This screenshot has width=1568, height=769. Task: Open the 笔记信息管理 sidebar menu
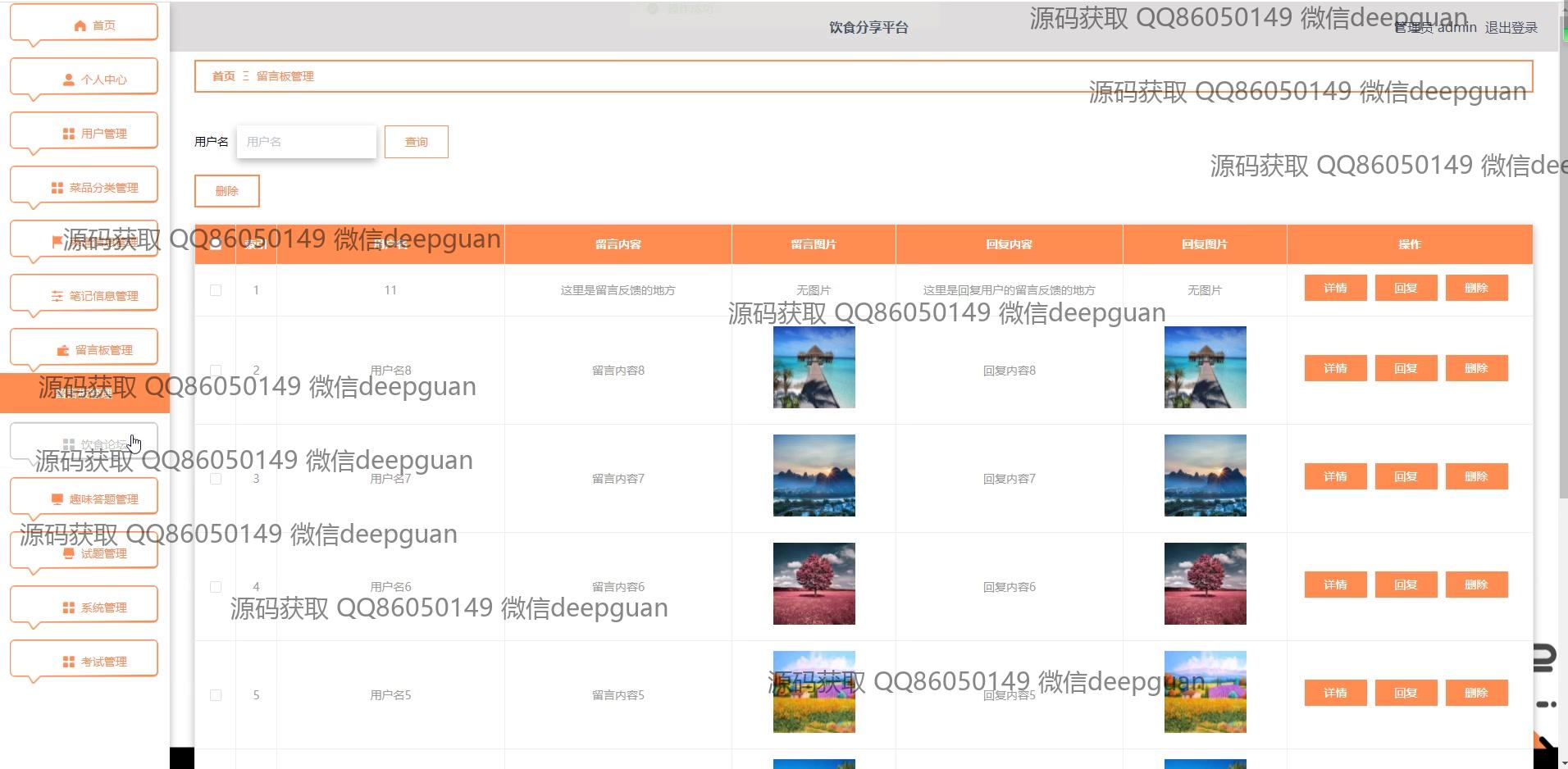[x=84, y=293]
